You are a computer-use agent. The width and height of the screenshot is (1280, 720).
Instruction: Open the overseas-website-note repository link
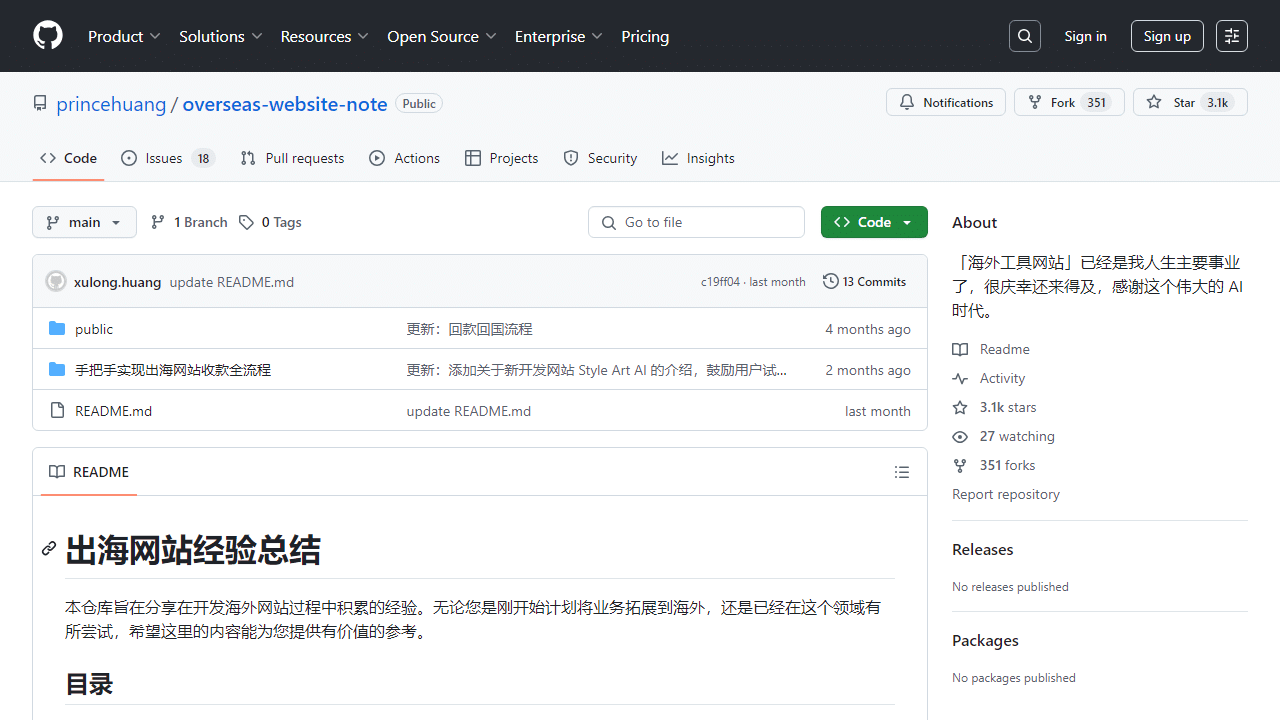point(285,104)
